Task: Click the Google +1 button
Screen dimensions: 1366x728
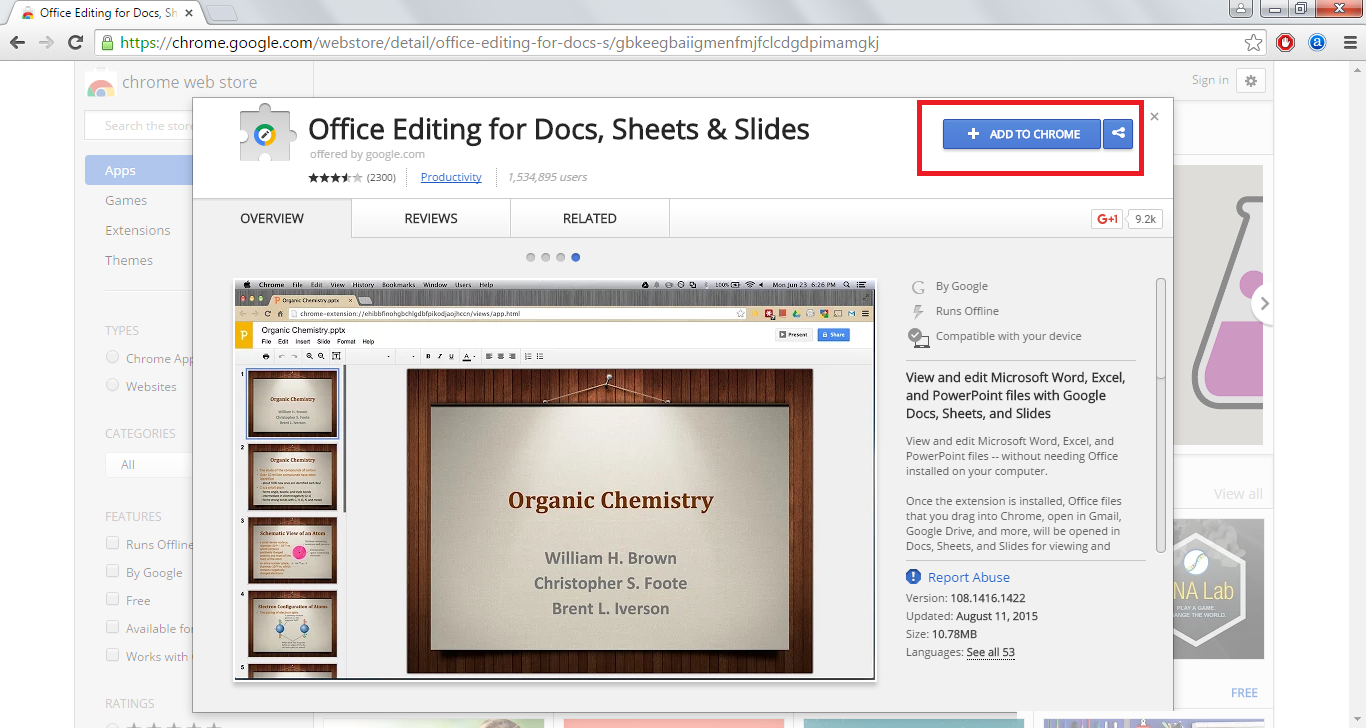Action: tap(1107, 219)
